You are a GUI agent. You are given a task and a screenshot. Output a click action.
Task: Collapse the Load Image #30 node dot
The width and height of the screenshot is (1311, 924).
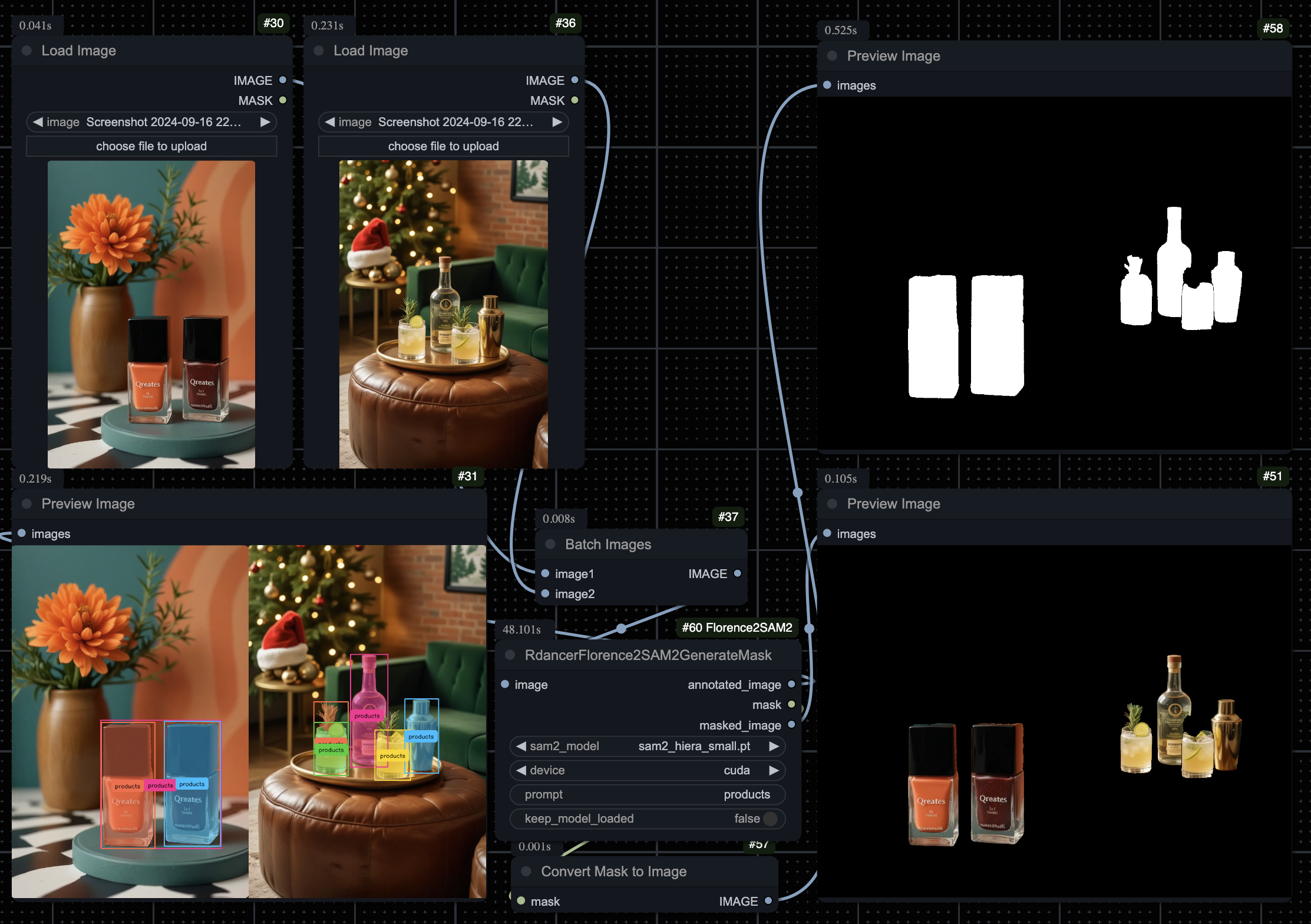click(x=27, y=51)
